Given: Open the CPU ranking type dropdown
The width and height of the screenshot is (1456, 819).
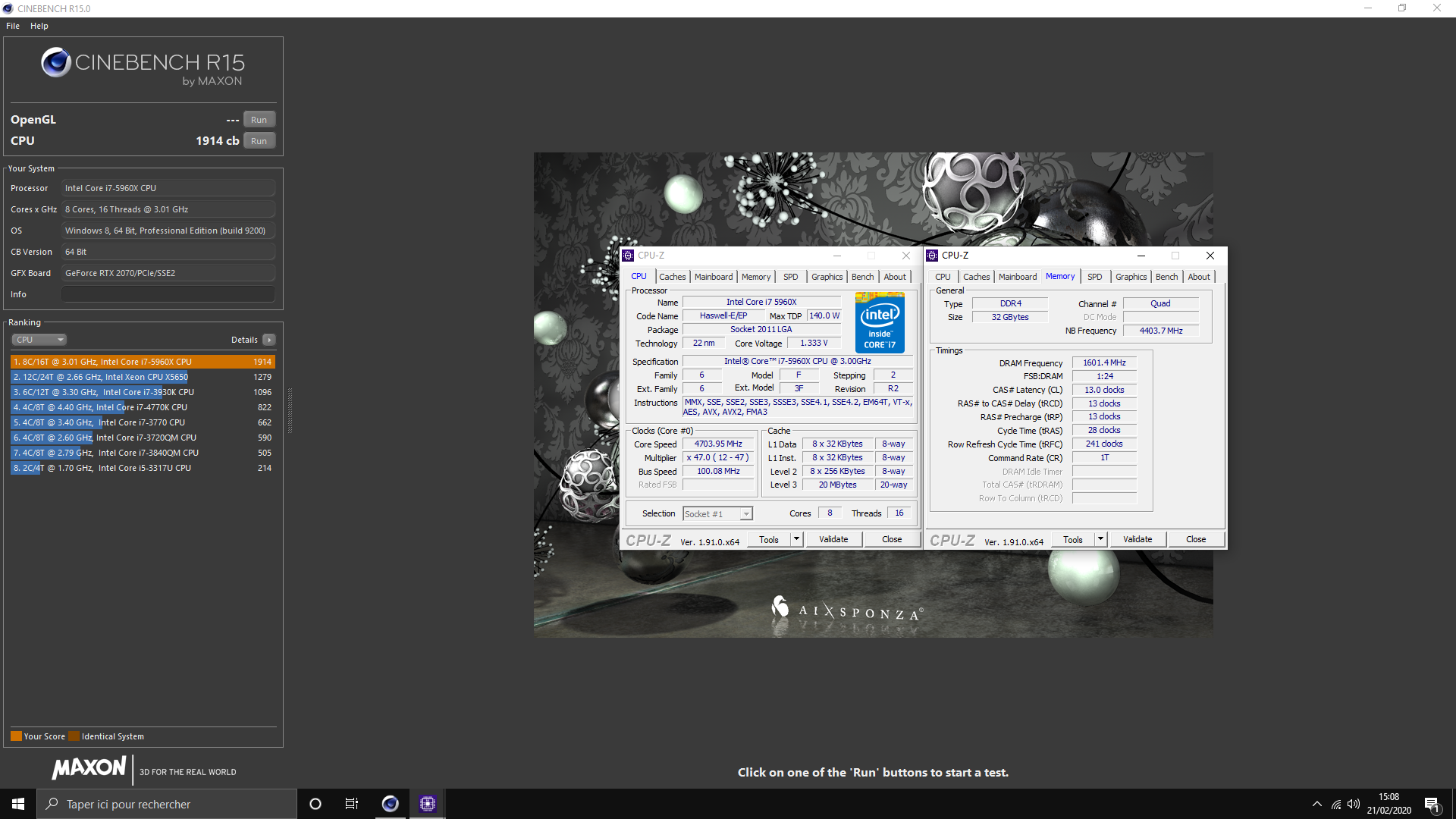Looking at the screenshot, I should [x=39, y=340].
